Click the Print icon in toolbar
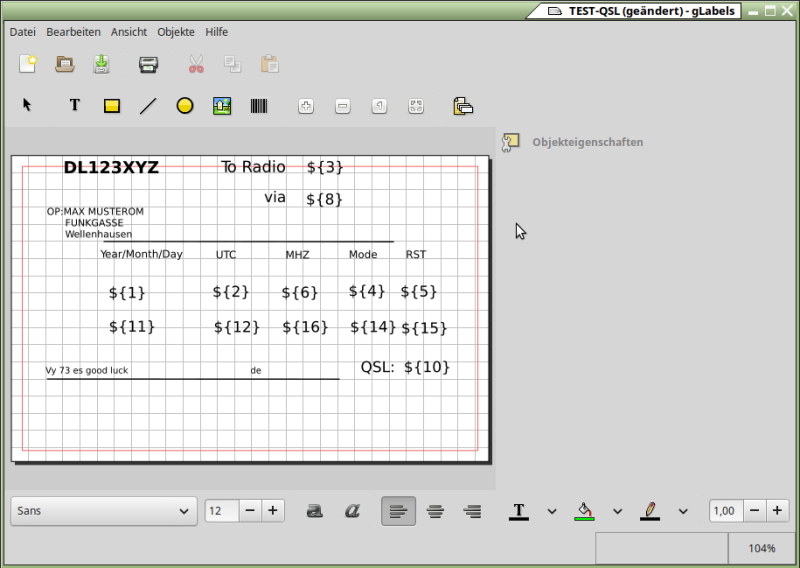The image size is (800, 568). [148, 65]
